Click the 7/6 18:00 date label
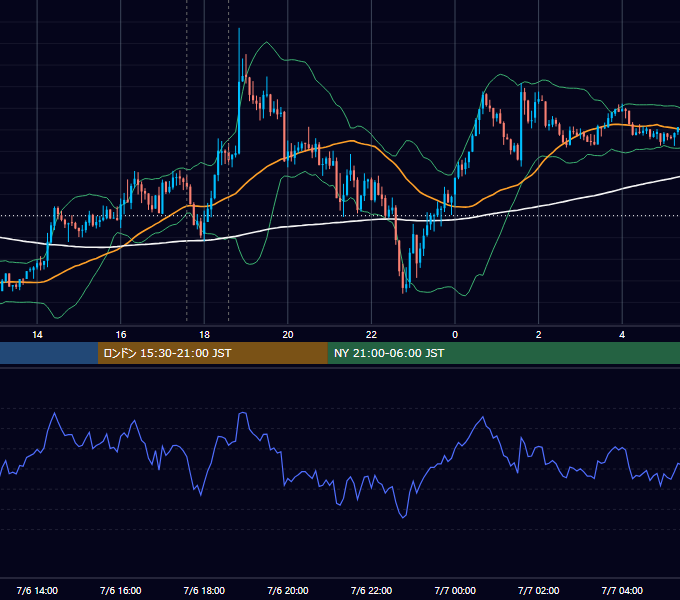The image size is (680, 600). [204, 590]
